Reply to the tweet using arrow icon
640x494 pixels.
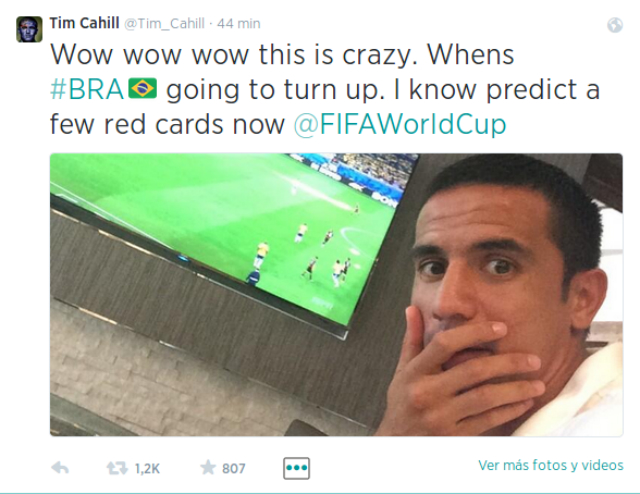pos(59,467)
